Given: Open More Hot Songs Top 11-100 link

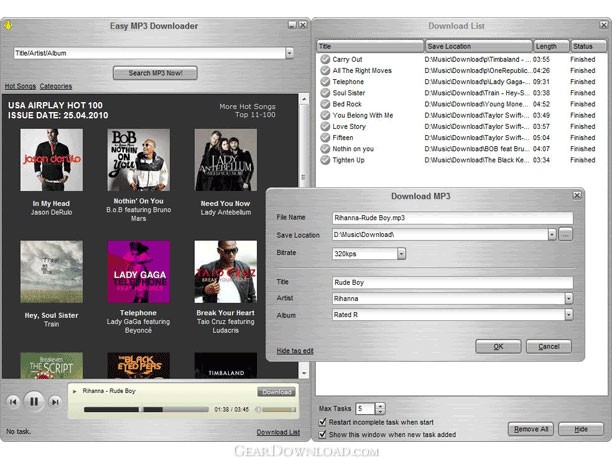Looking at the screenshot, I should coord(247,110).
